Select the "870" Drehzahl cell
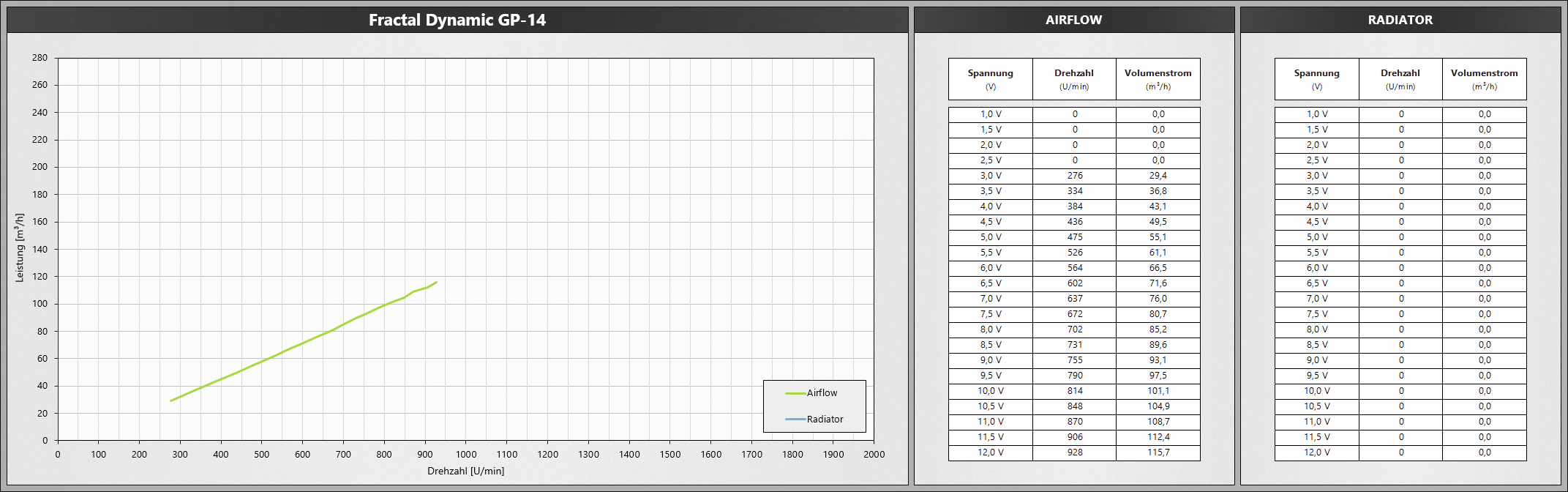Image resolution: width=1568 pixels, height=492 pixels. pos(1074,422)
